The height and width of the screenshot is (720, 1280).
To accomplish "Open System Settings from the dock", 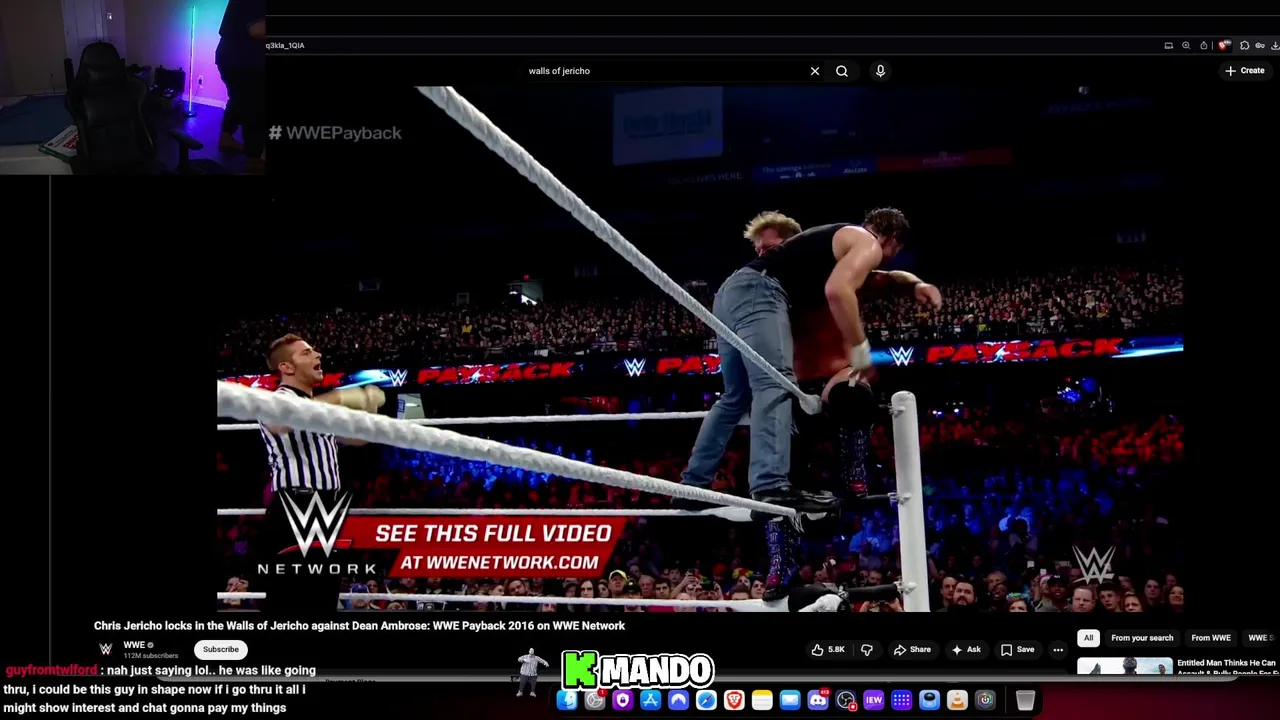I will pos(595,700).
